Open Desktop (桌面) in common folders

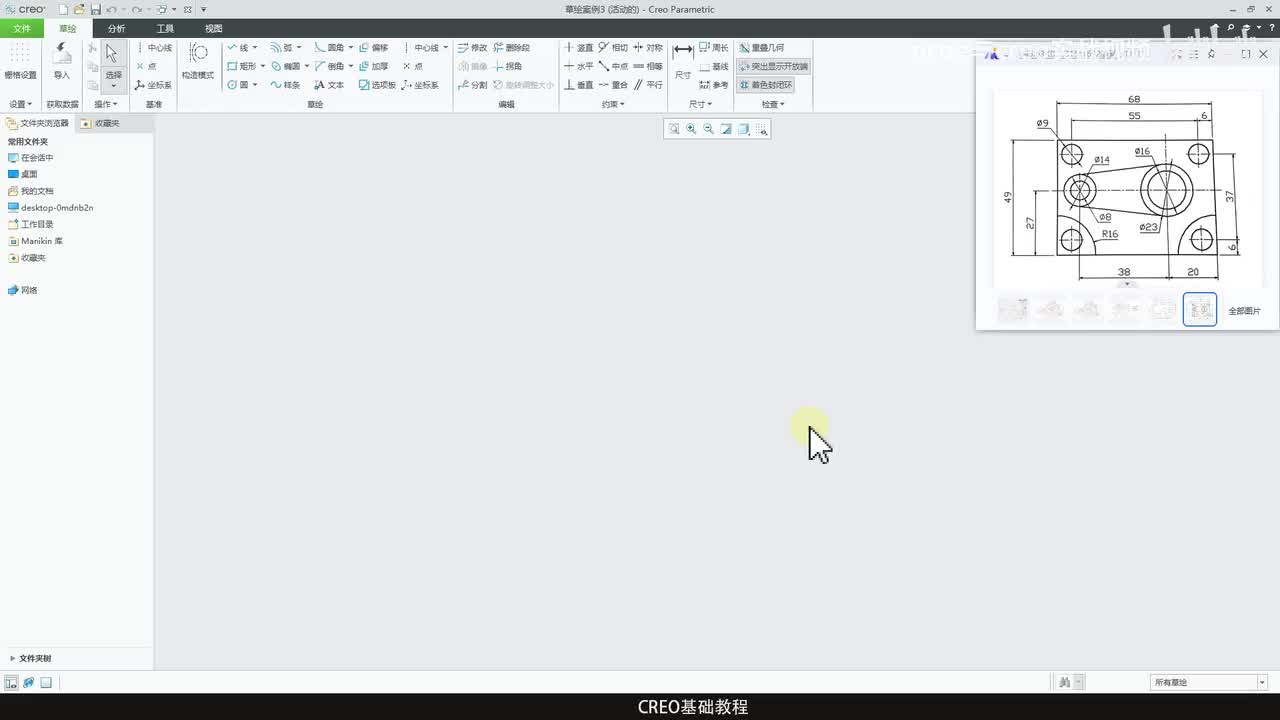pos(22,174)
